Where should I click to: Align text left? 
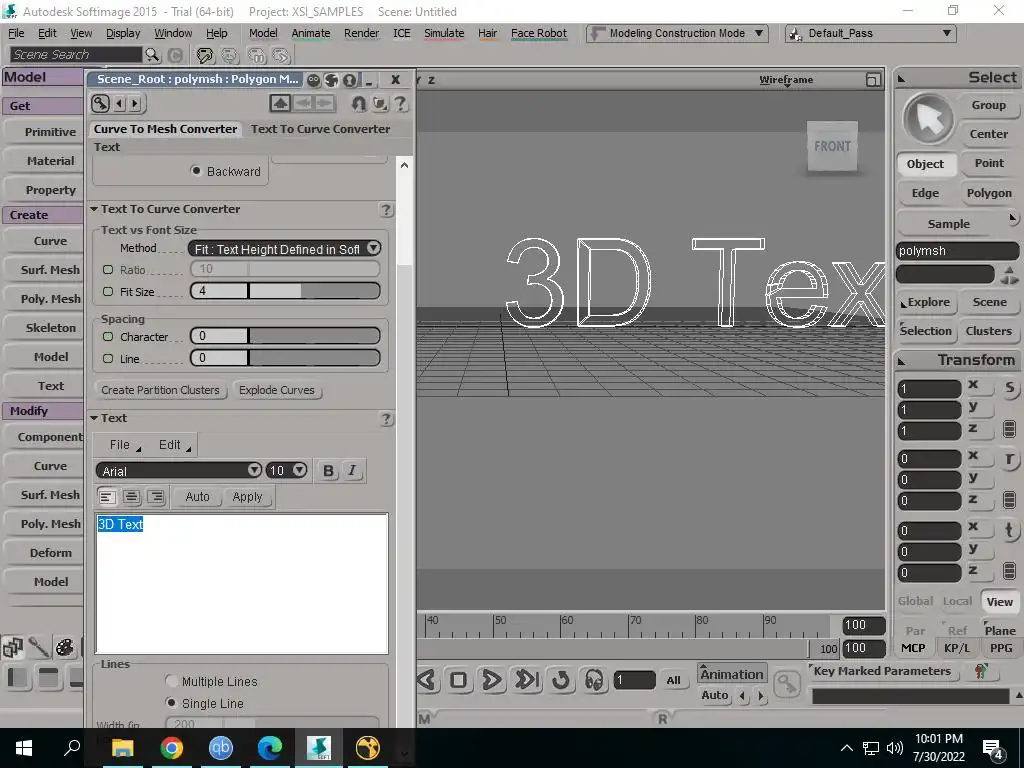tap(107, 497)
